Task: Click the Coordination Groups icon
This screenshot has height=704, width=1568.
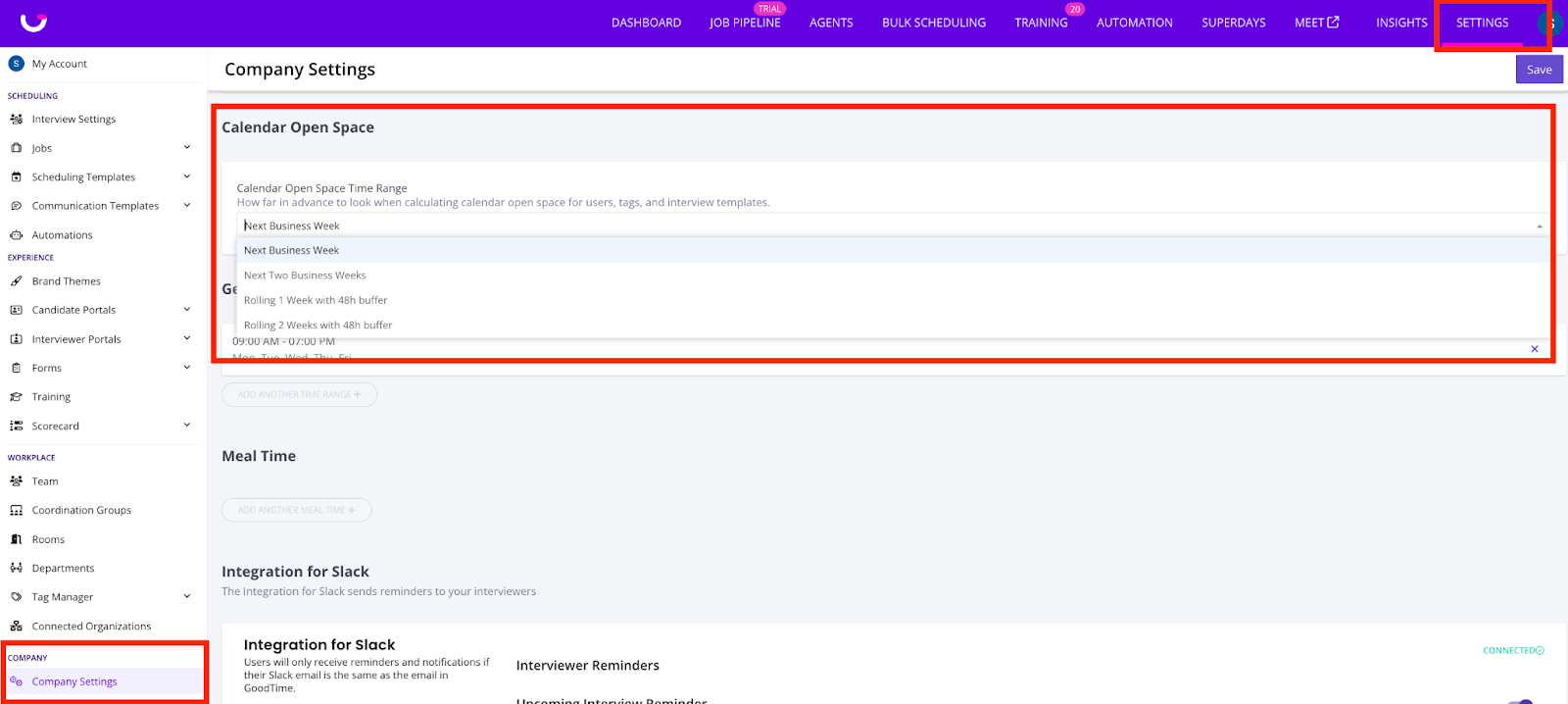Action: pos(16,510)
